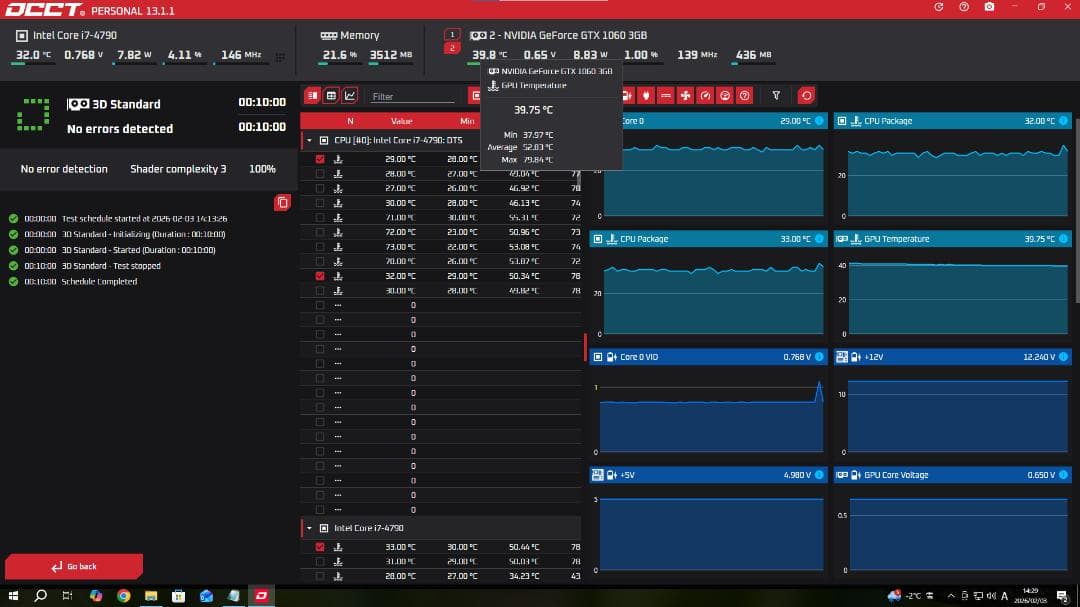Click the power plug filter icon
Image resolution: width=1080 pixels, height=607 pixels.
(647, 96)
